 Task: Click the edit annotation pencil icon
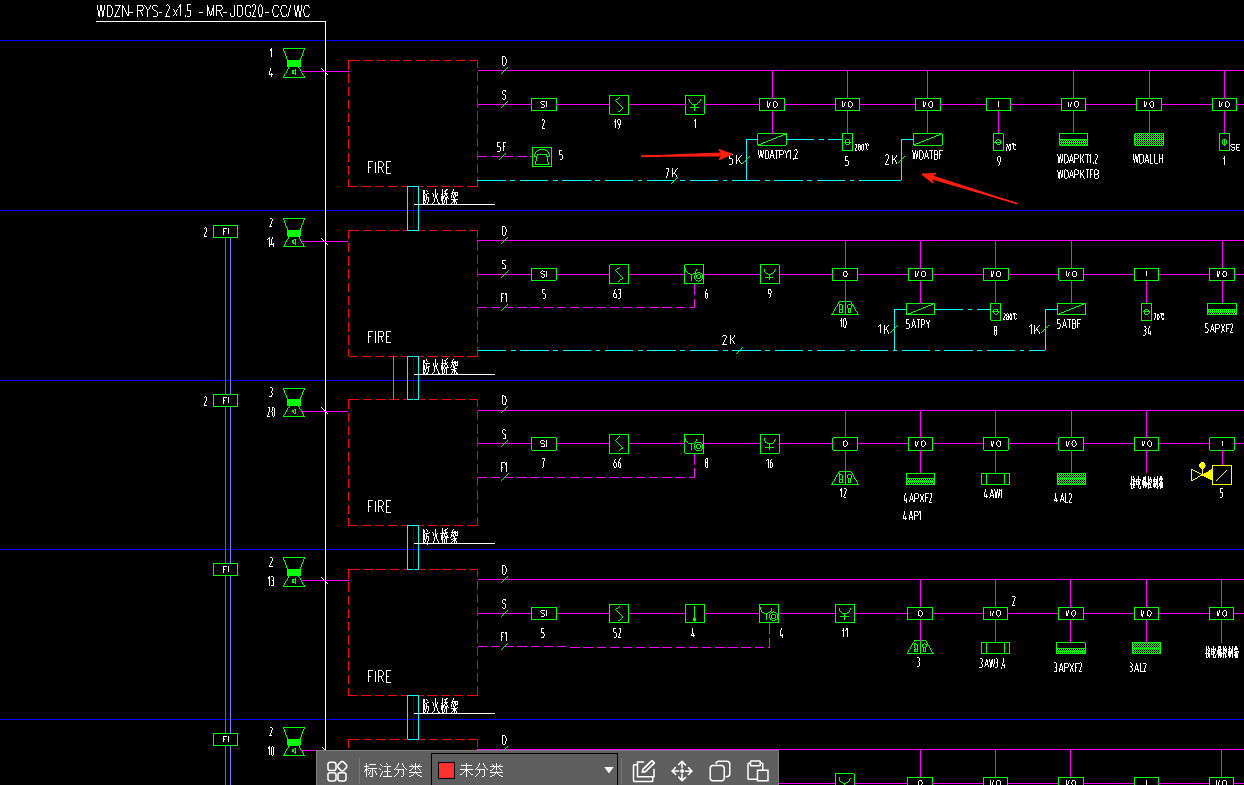644,771
